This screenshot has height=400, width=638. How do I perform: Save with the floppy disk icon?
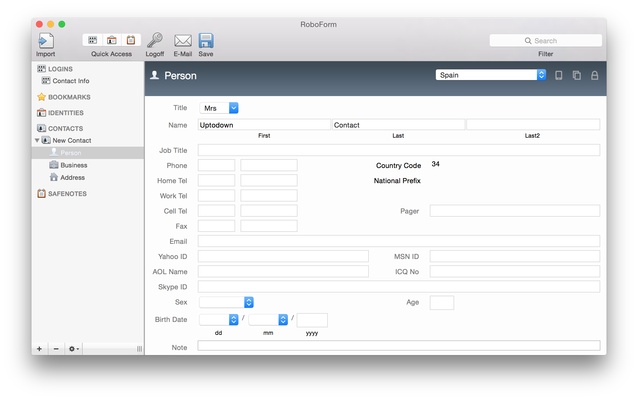tap(206, 41)
